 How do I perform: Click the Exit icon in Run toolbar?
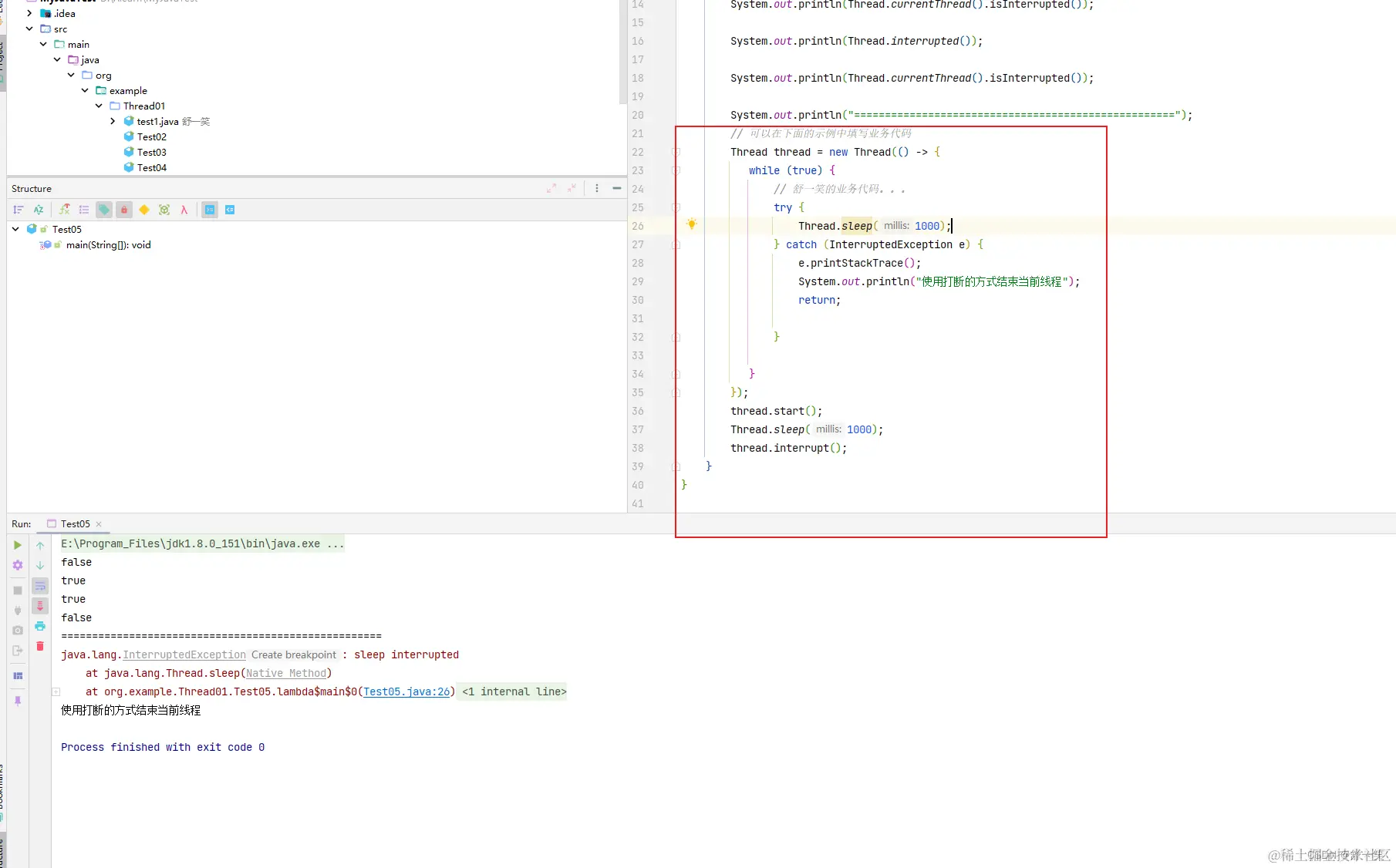pos(18,651)
